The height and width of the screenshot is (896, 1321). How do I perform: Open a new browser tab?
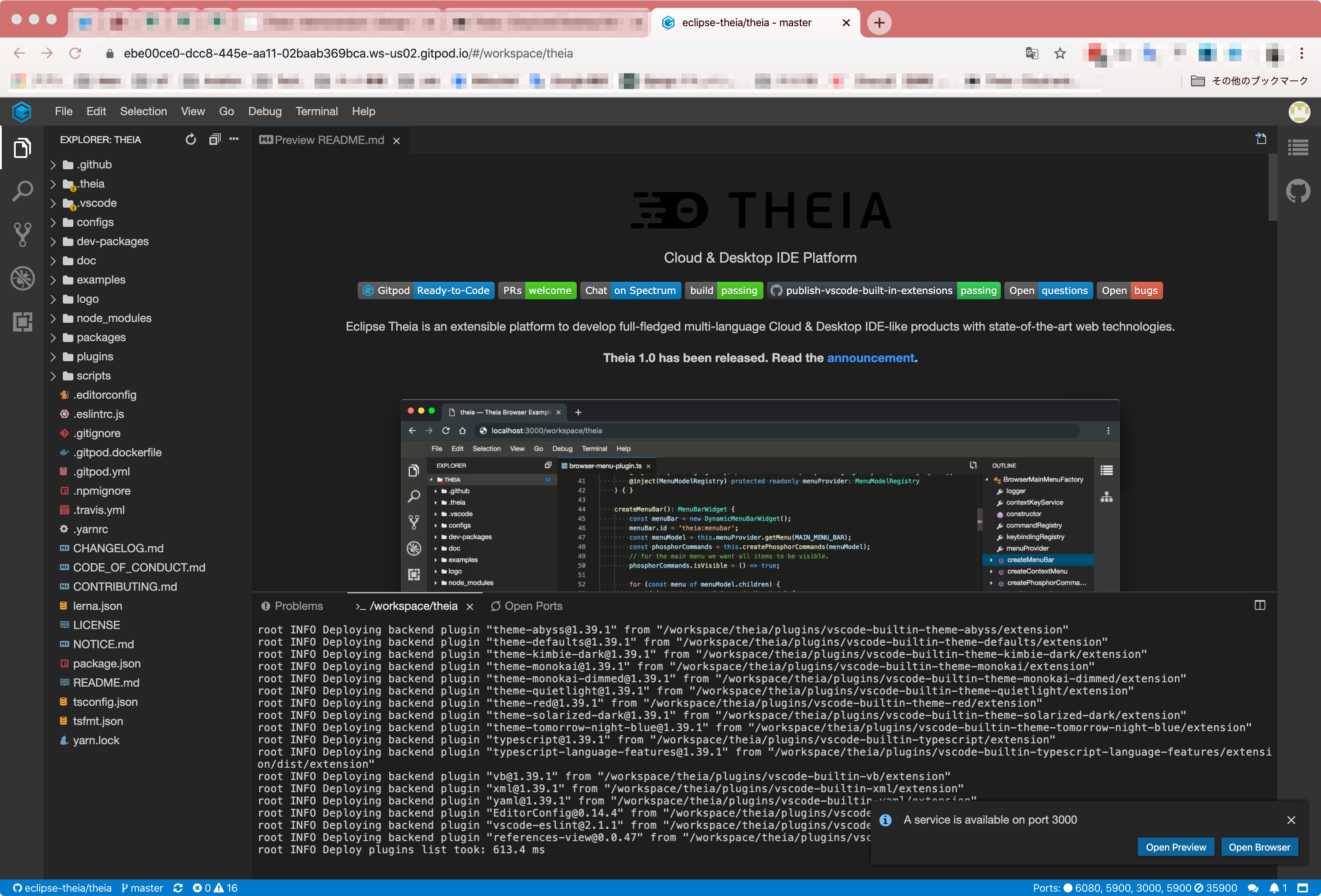(x=879, y=23)
